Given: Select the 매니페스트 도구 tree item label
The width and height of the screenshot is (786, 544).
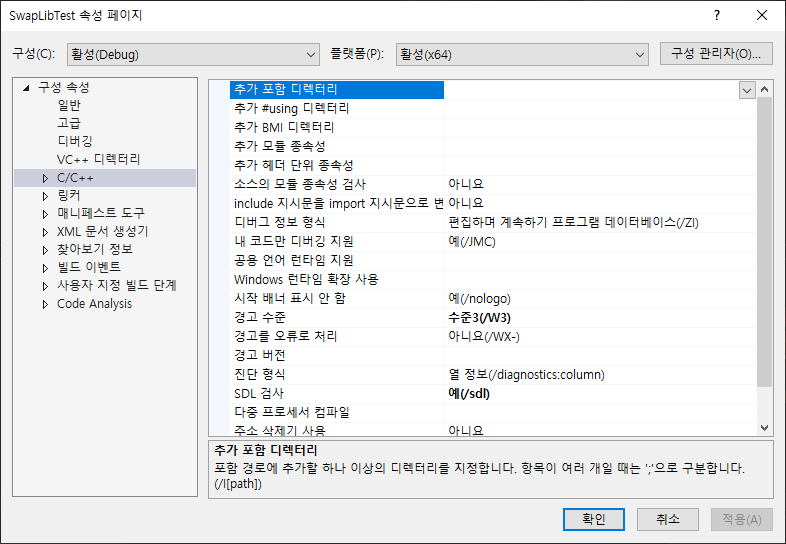Looking at the screenshot, I should 101,213.
